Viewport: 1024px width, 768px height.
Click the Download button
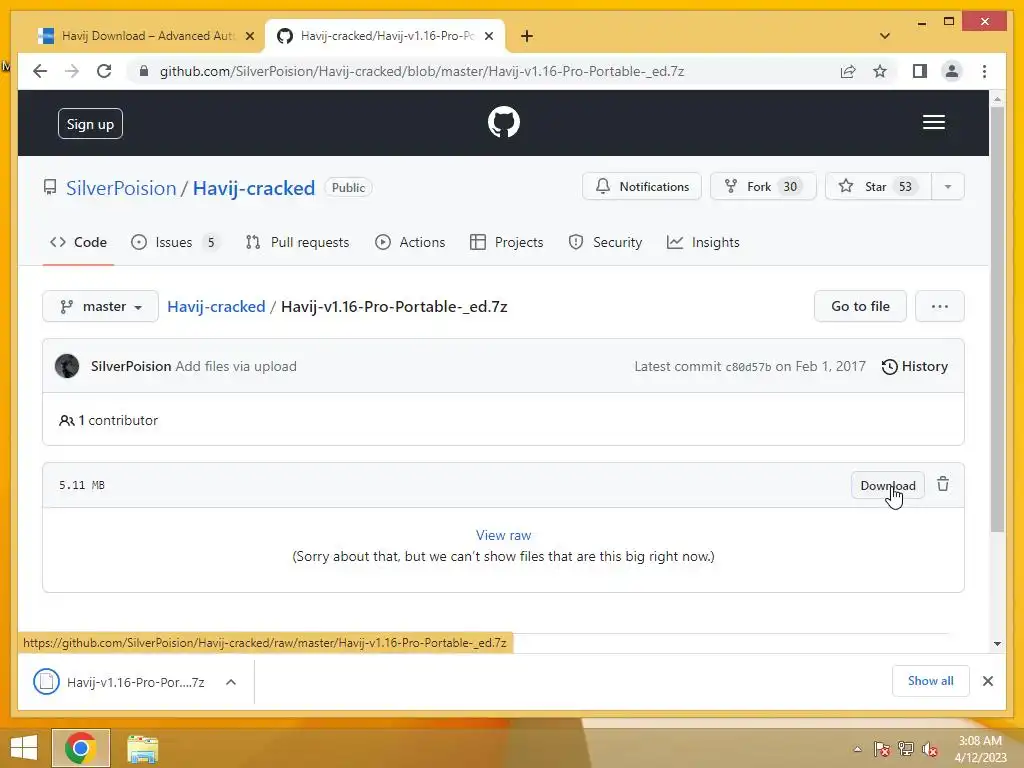888,485
